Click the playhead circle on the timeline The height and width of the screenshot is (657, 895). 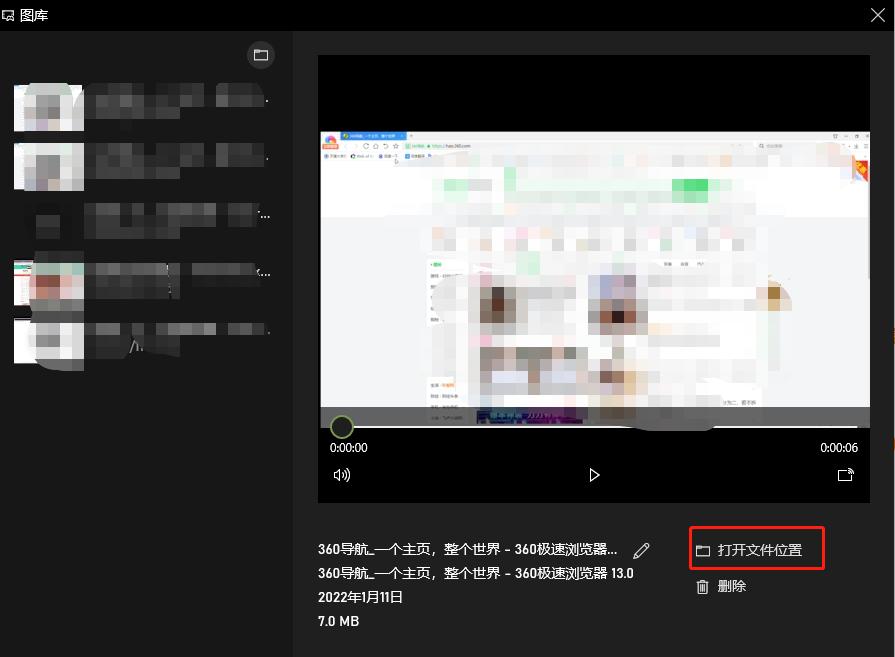pos(342,426)
